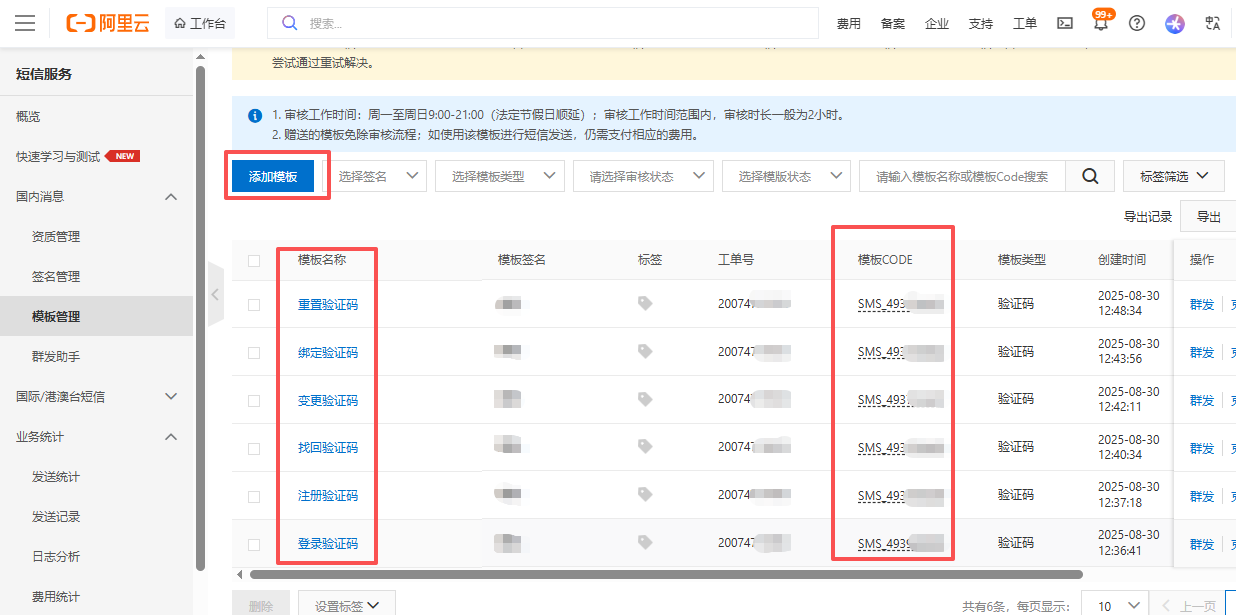Select all templates with header checkbox
The image size is (1236, 615).
[x=253, y=258]
